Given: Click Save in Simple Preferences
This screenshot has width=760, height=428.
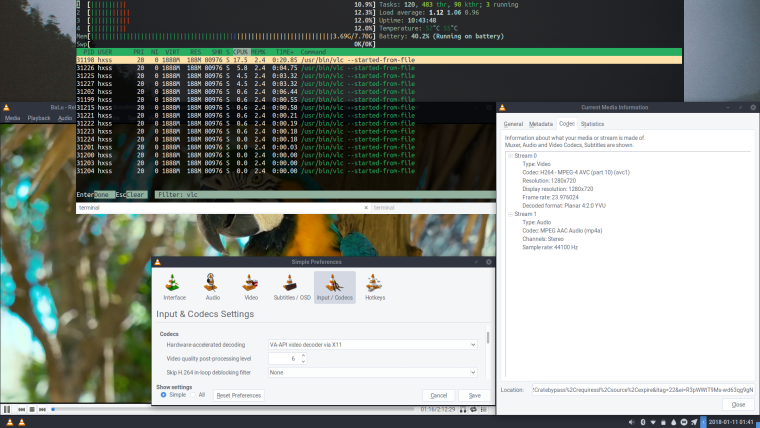Looking at the screenshot, I should [x=475, y=396].
